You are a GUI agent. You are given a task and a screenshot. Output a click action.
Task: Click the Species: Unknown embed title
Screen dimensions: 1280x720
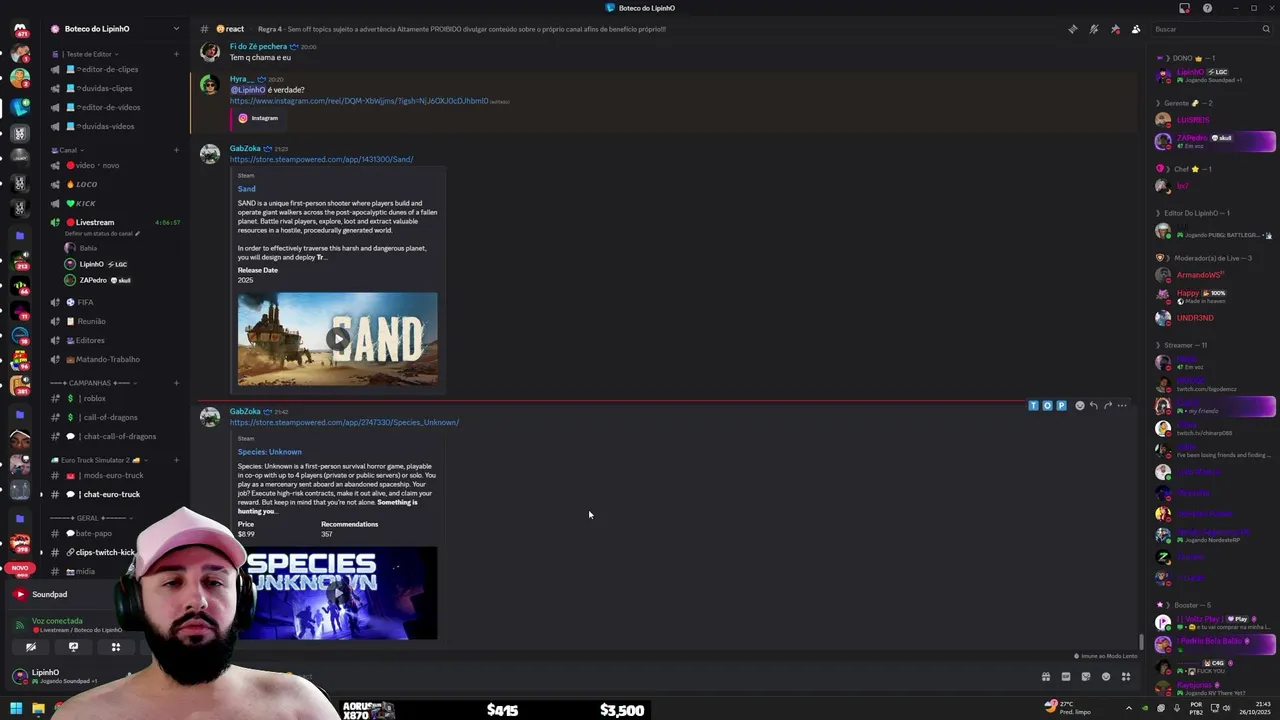(269, 451)
